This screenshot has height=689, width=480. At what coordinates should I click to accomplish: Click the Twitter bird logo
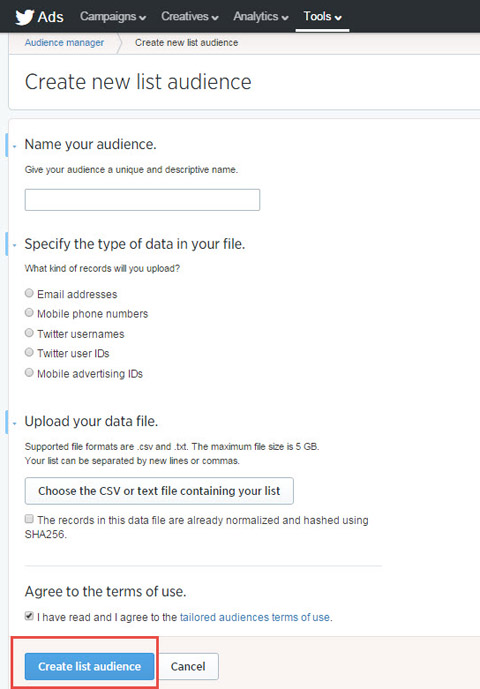pyautogui.click(x=24, y=17)
